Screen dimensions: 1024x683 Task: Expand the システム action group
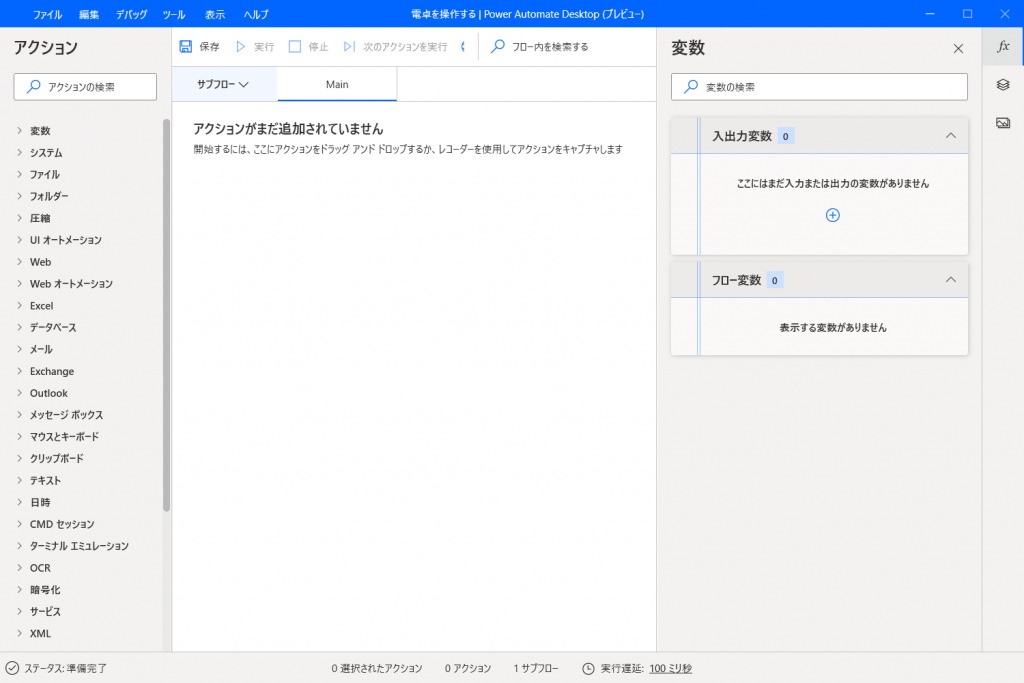click(x=20, y=152)
